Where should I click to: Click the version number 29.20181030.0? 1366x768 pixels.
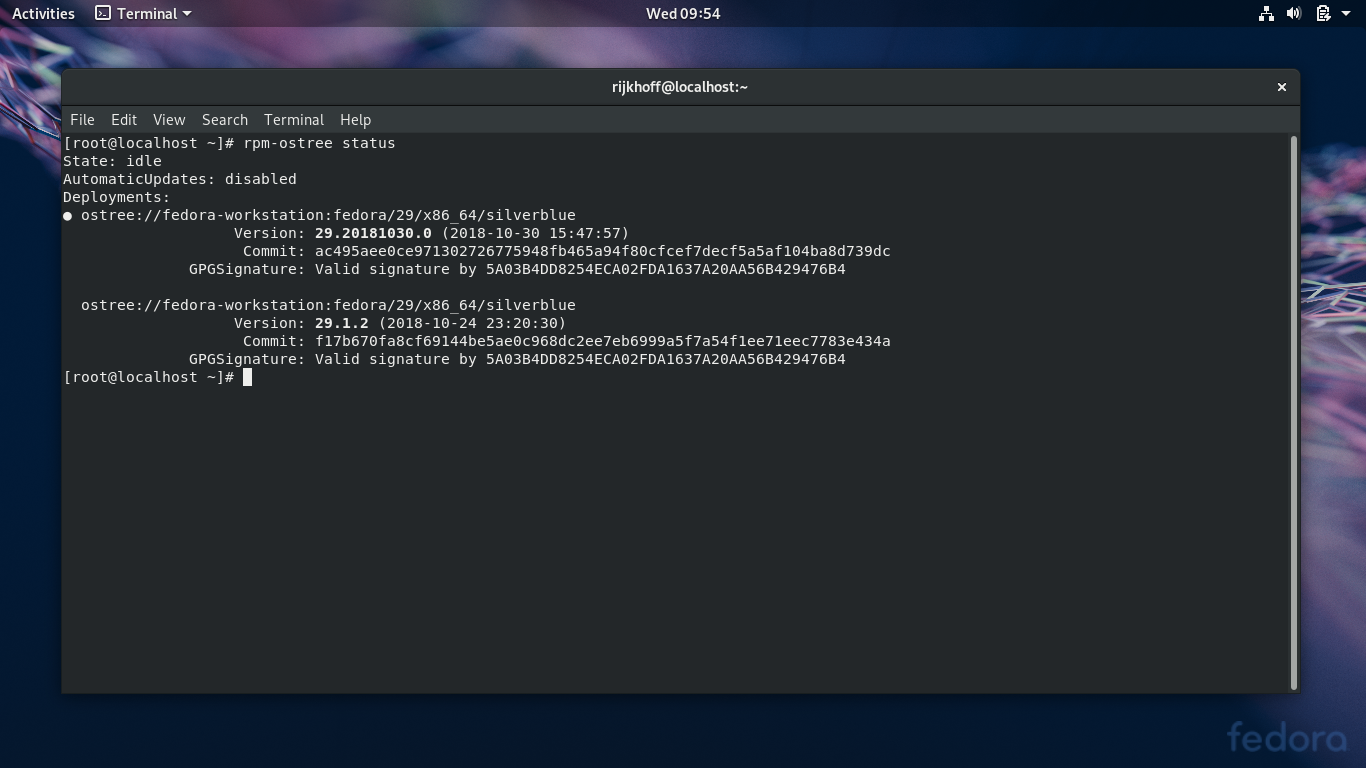373,233
